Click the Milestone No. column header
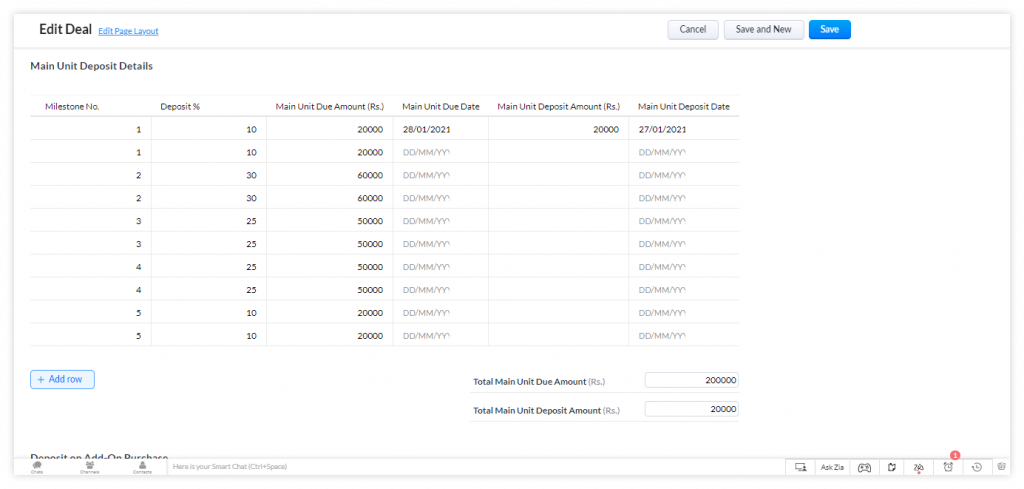 pos(72,106)
